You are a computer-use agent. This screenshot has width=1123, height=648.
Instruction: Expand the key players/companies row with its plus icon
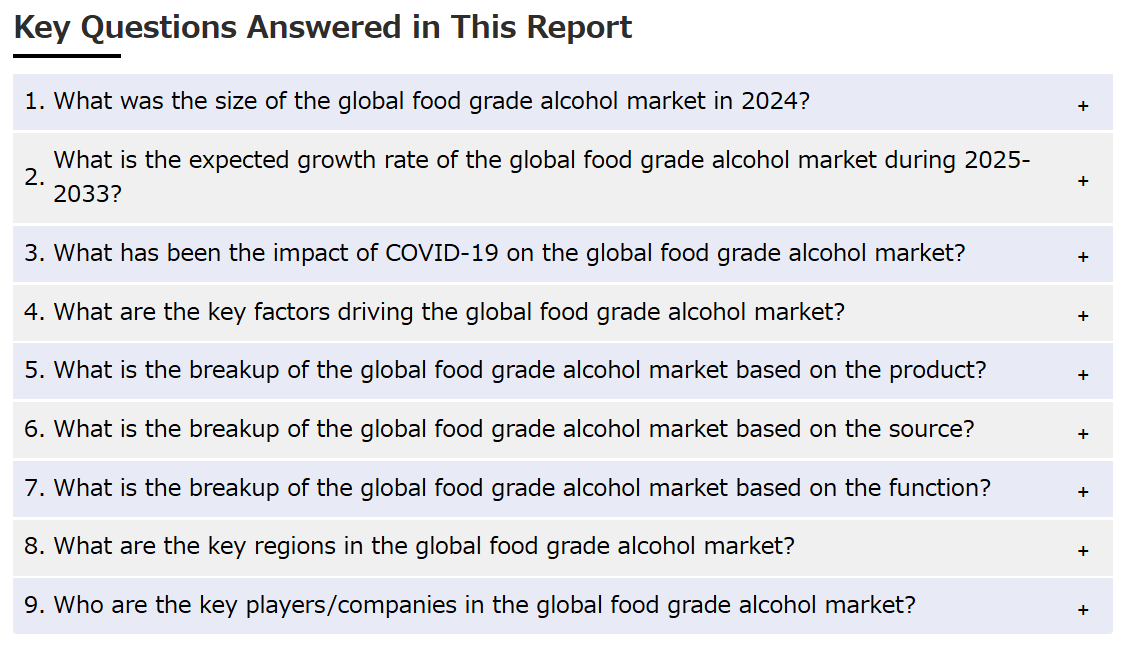pos(1083,610)
